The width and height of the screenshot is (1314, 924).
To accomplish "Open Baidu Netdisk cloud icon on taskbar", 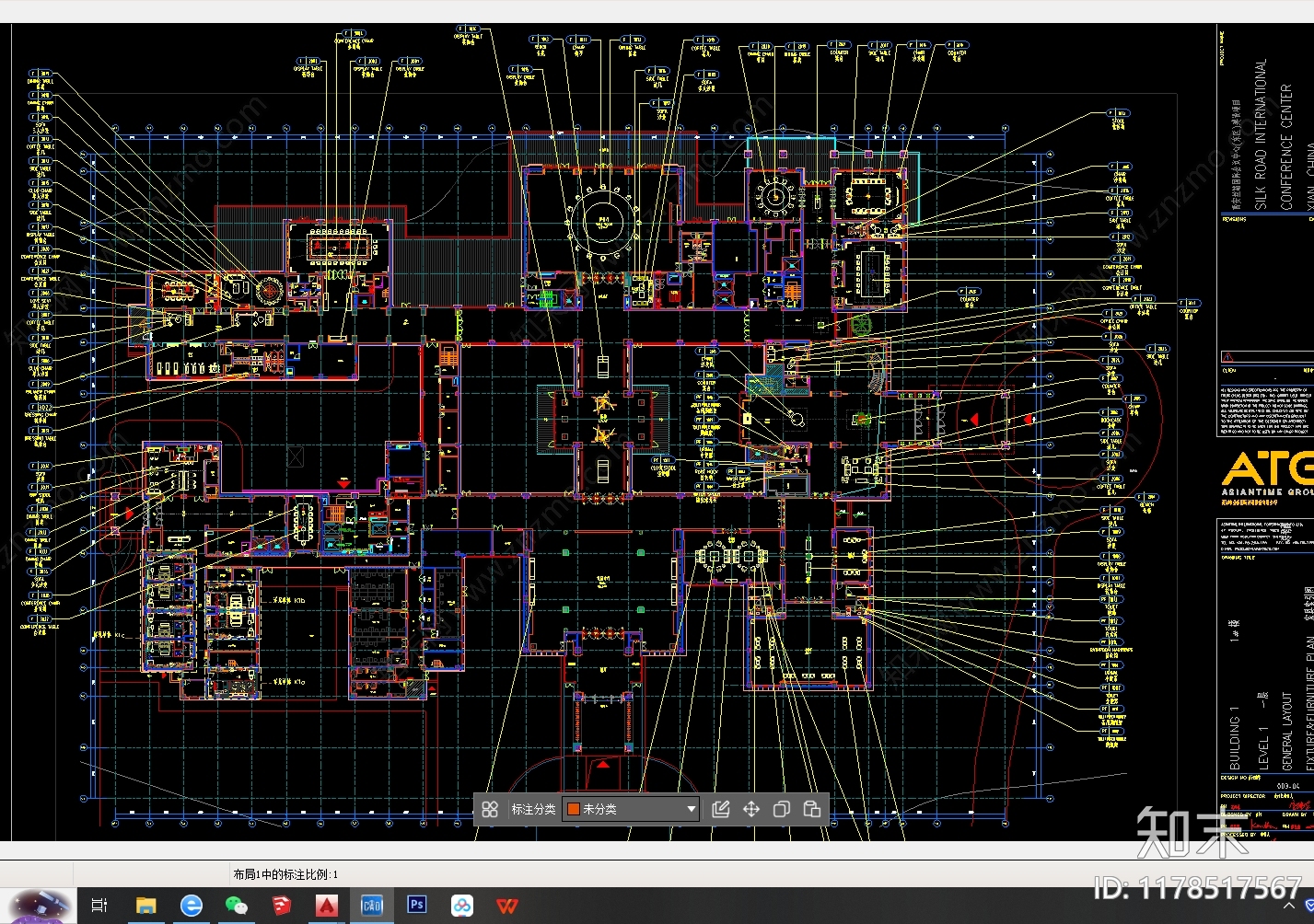I will [x=462, y=906].
